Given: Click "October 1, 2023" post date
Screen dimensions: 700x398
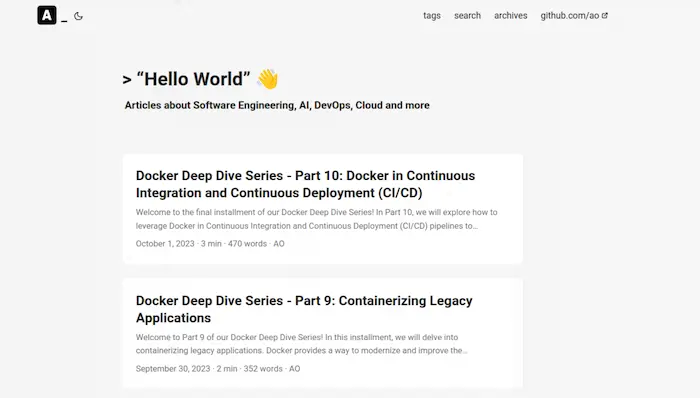Looking at the screenshot, I should click(165, 244).
